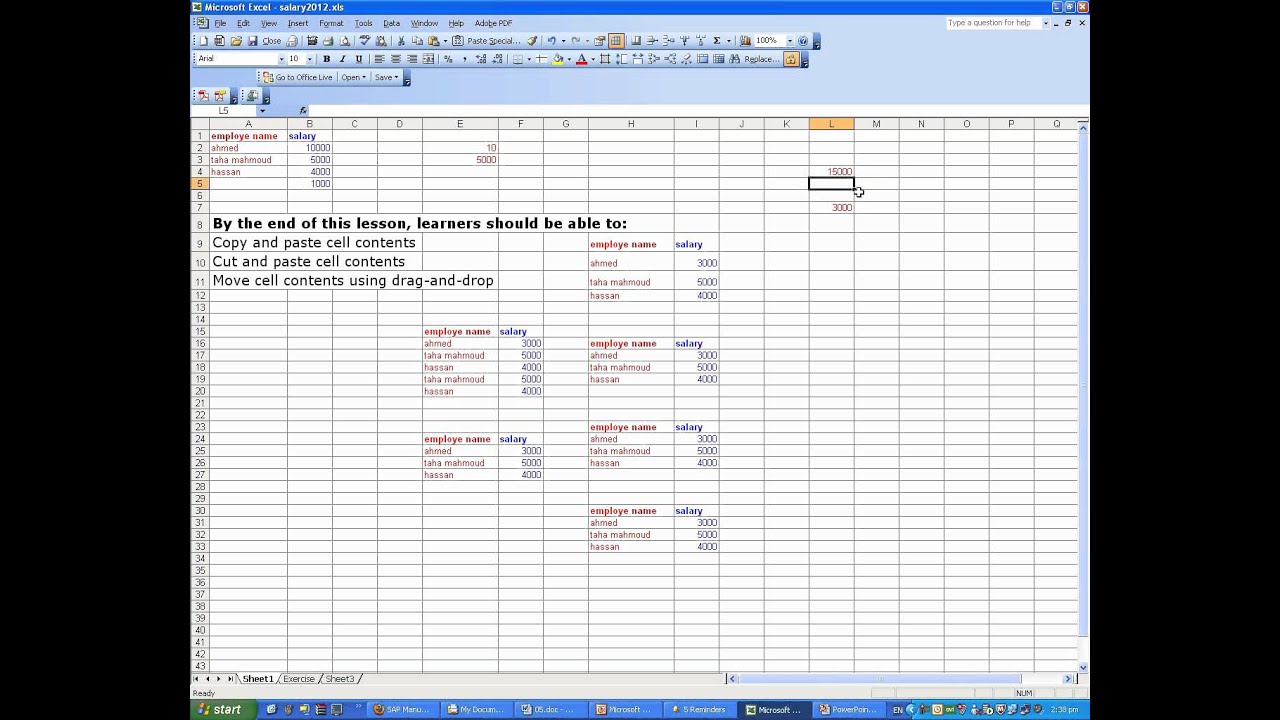
Task: Click the Type a question for help box
Action: pos(994,23)
